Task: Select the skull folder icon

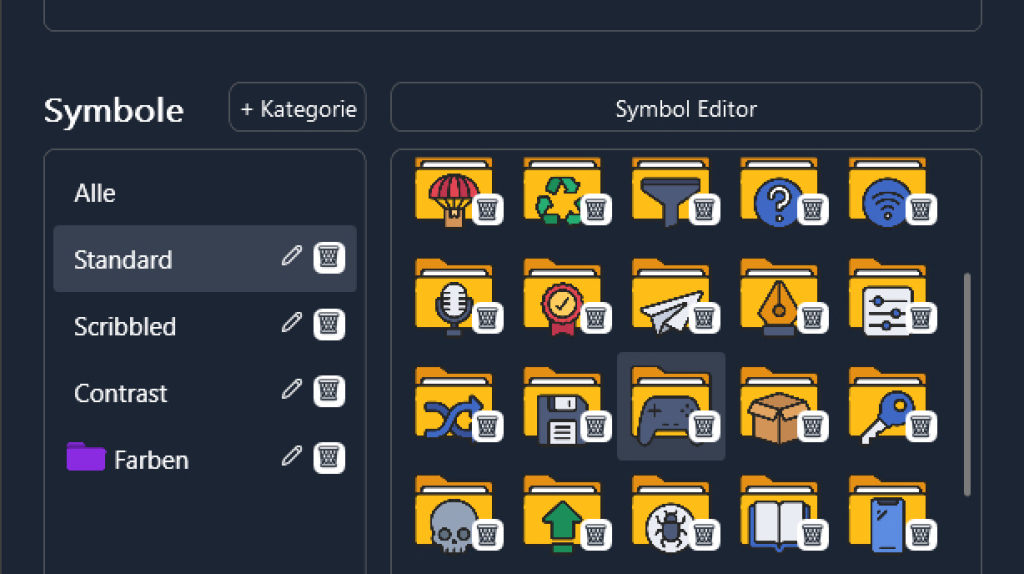Action: (x=445, y=515)
